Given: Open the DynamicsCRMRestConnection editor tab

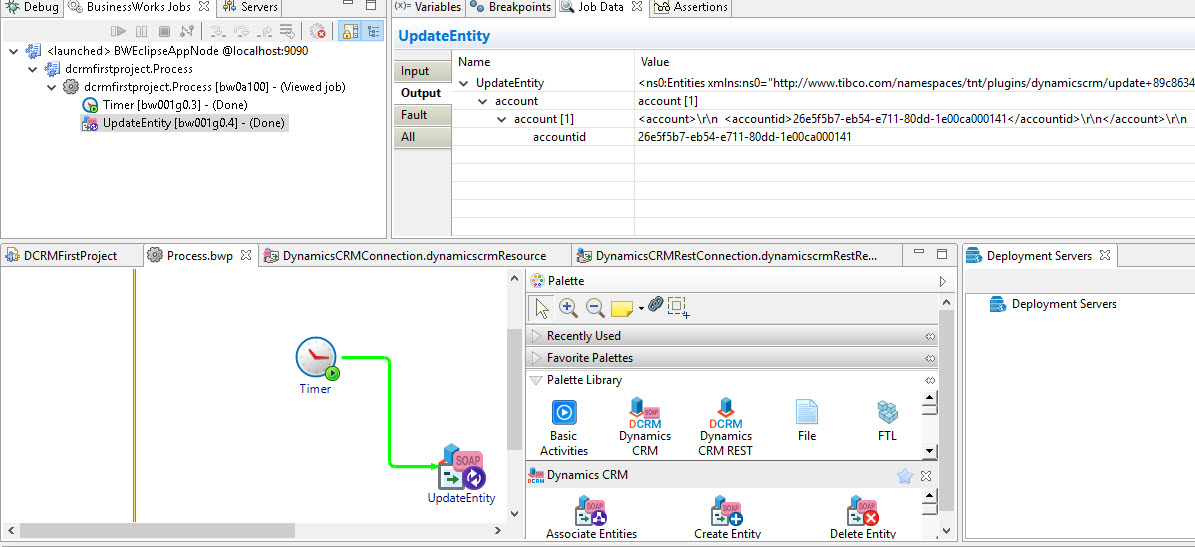Looking at the screenshot, I should tap(736, 256).
